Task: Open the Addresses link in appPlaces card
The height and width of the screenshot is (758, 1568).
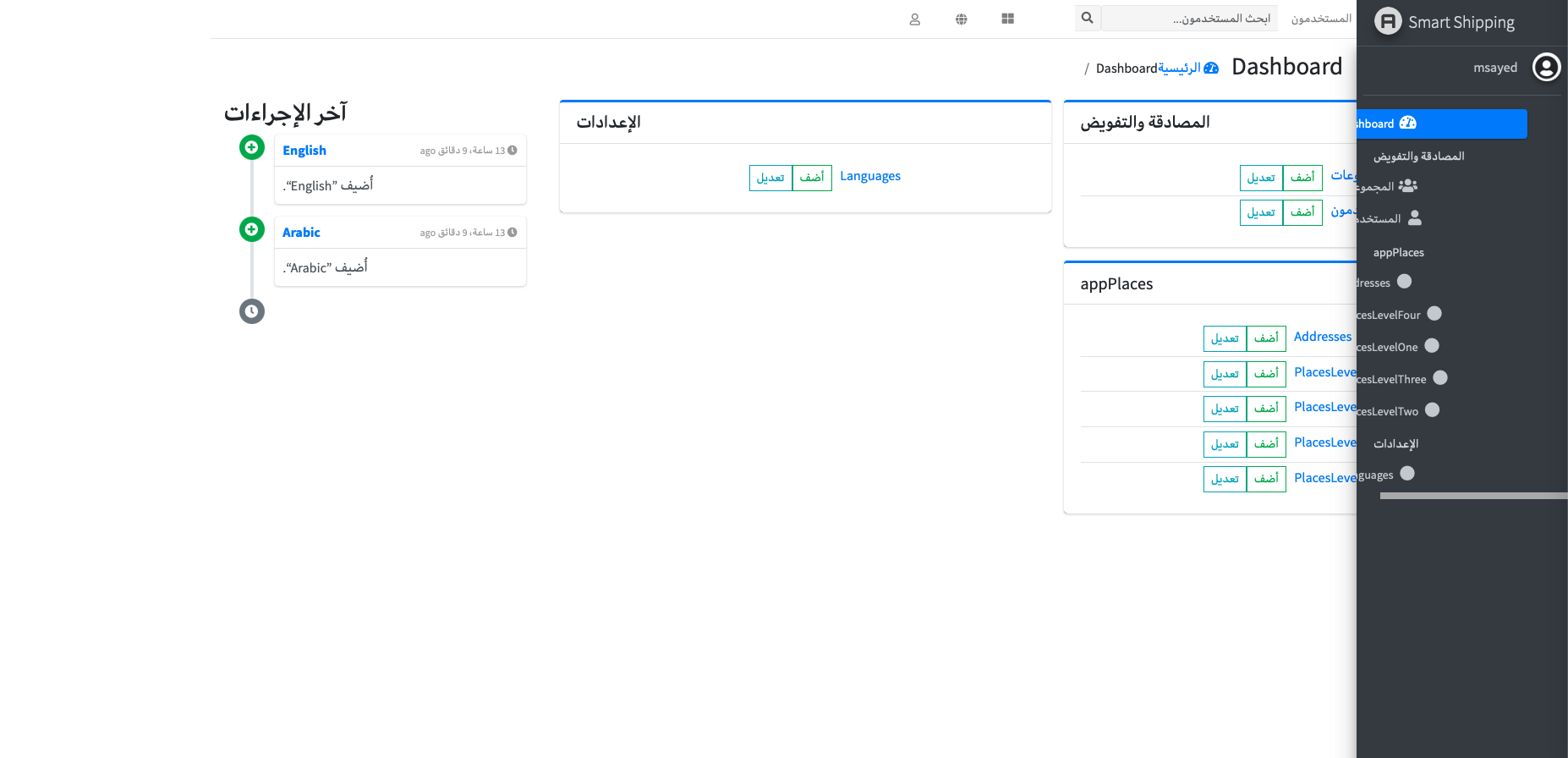Action: click(x=1323, y=337)
